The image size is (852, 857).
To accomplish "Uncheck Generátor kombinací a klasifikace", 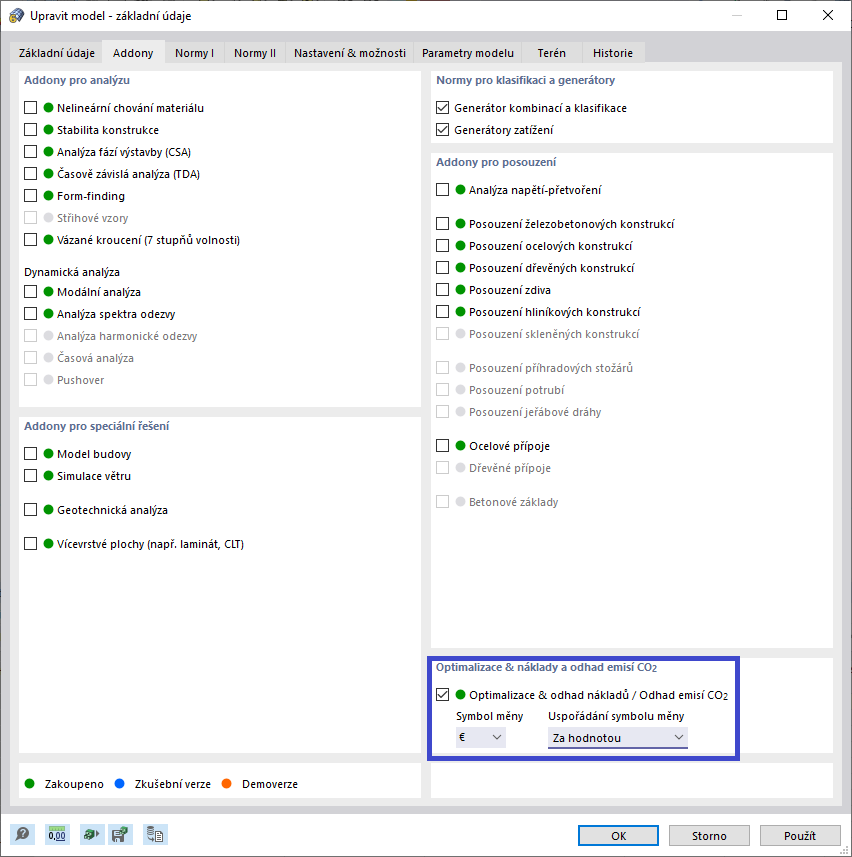I will point(443,108).
